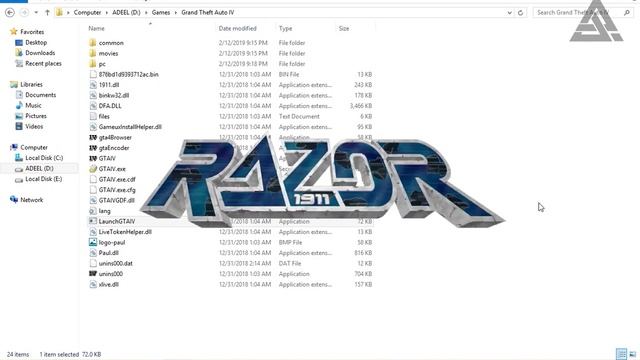The width and height of the screenshot is (640, 360).
Task: Switch to Details view in status bar
Action: click(621, 354)
